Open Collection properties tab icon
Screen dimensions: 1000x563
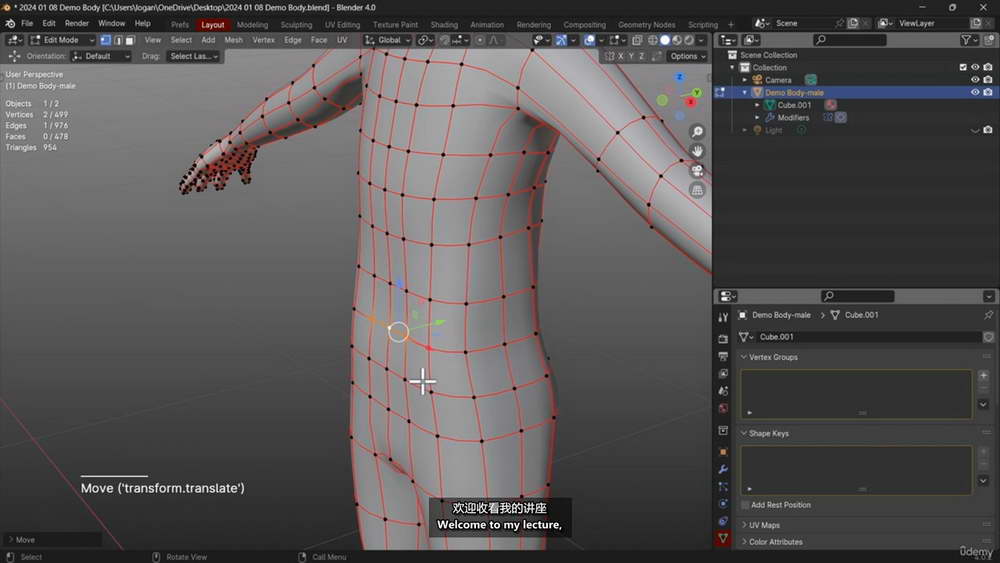723,430
